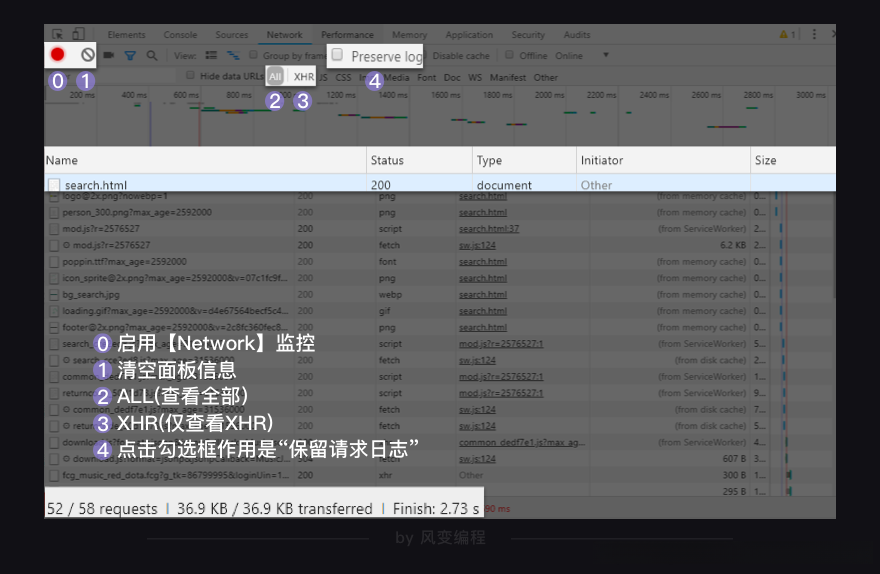Expand the throttling dropdown arrow
880x574 pixels.
click(x=606, y=55)
